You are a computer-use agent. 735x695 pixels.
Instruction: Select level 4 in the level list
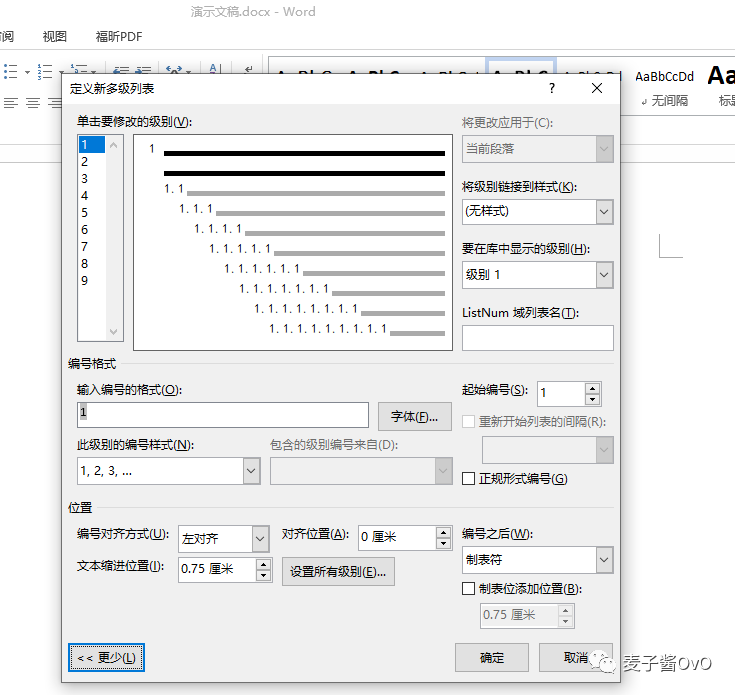(x=91, y=195)
